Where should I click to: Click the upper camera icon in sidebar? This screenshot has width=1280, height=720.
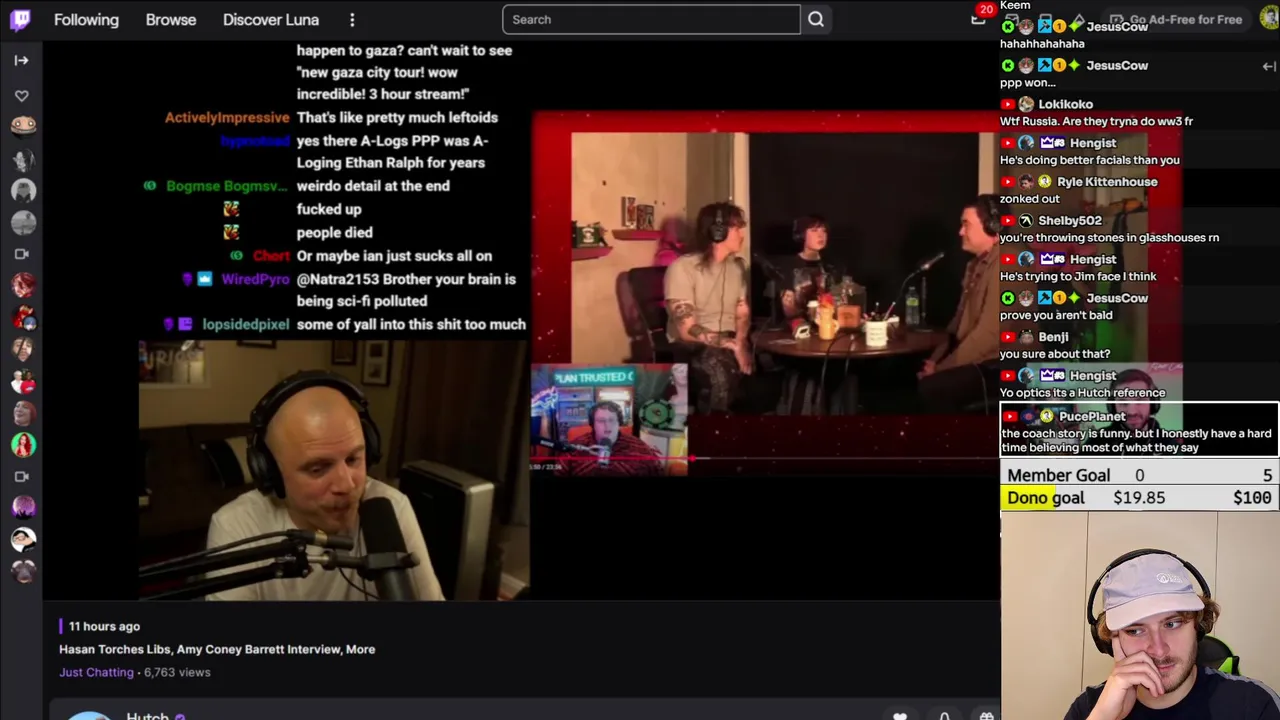[x=22, y=253]
